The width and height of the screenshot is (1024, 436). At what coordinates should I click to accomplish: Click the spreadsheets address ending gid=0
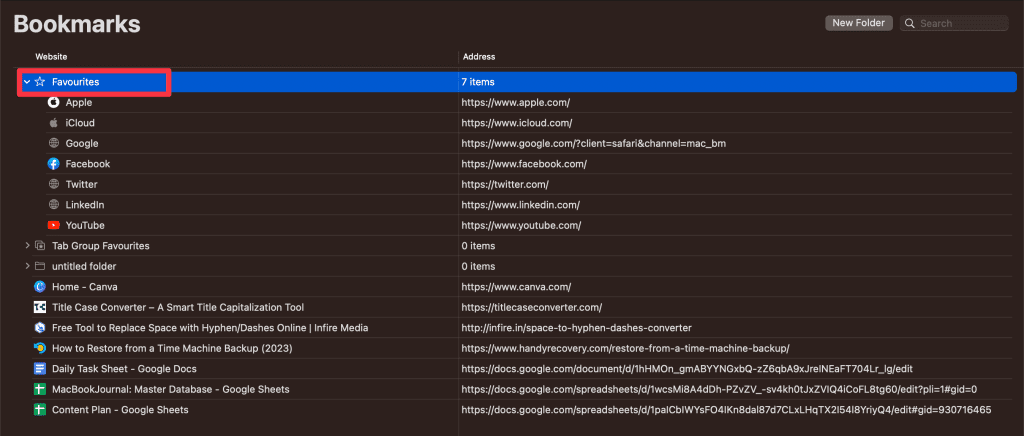click(719, 390)
